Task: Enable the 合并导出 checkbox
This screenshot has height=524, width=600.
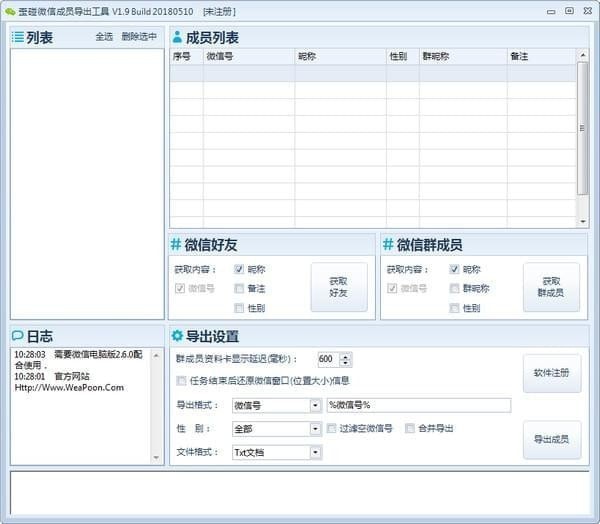Action: pyautogui.click(x=410, y=428)
